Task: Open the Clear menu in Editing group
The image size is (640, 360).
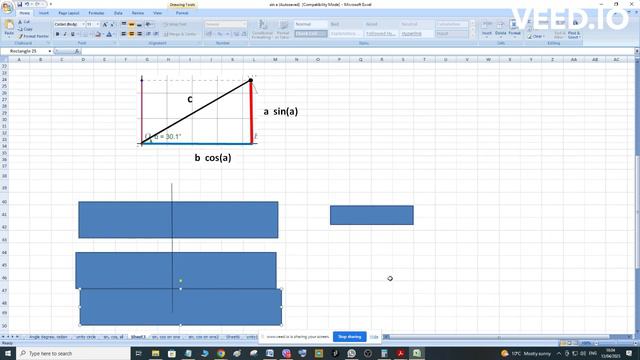Action: pos(536,36)
